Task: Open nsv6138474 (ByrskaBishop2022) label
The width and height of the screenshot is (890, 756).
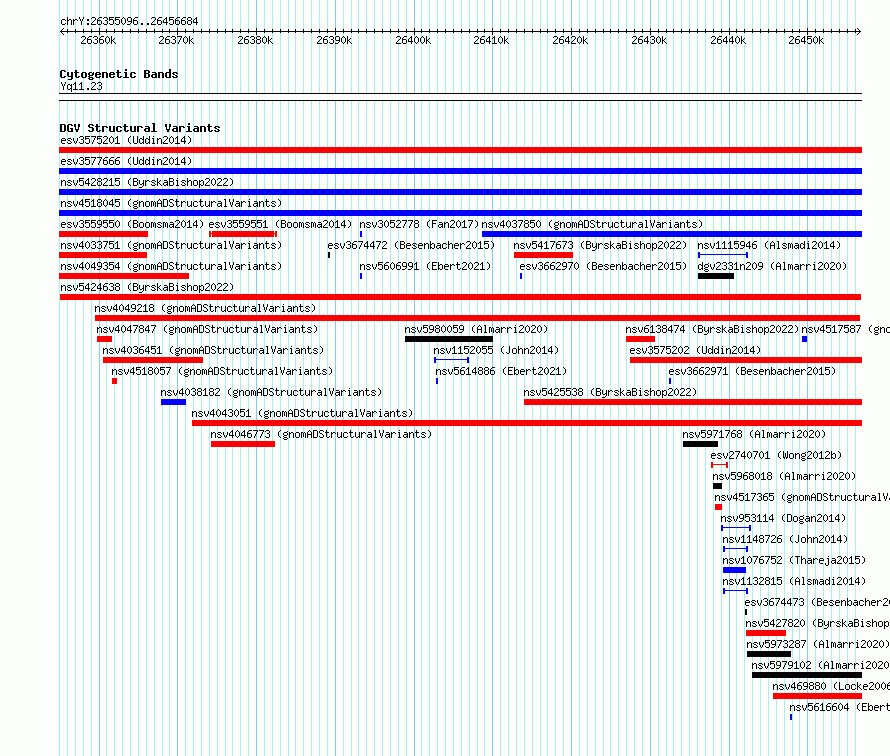Action: point(712,329)
